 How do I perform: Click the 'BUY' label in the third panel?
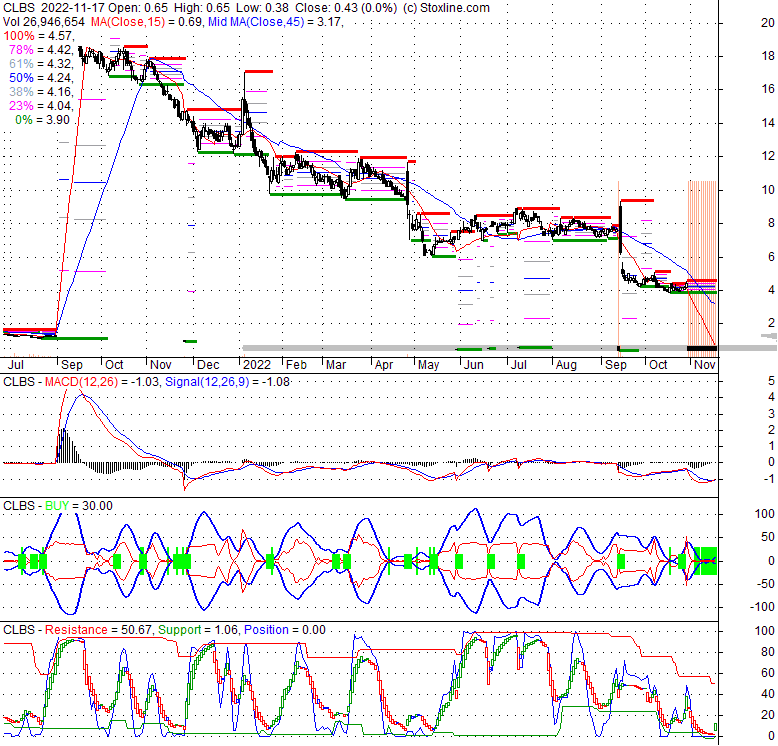(x=57, y=506)
